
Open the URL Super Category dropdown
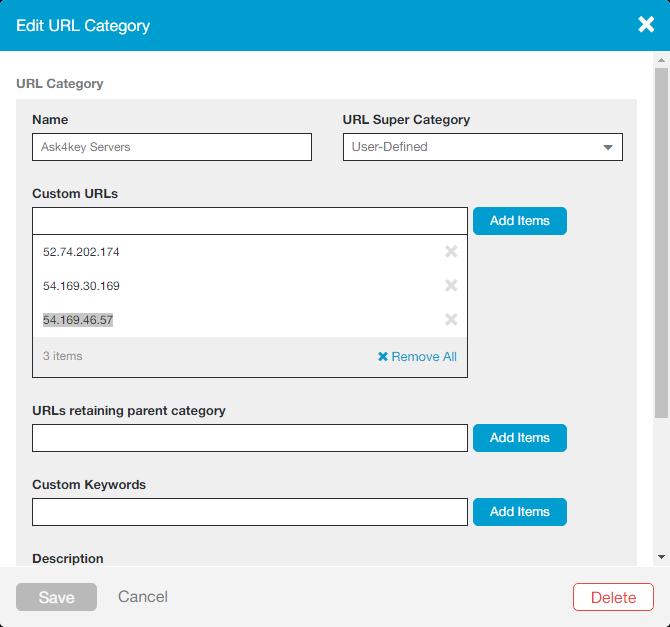point(483,147)
